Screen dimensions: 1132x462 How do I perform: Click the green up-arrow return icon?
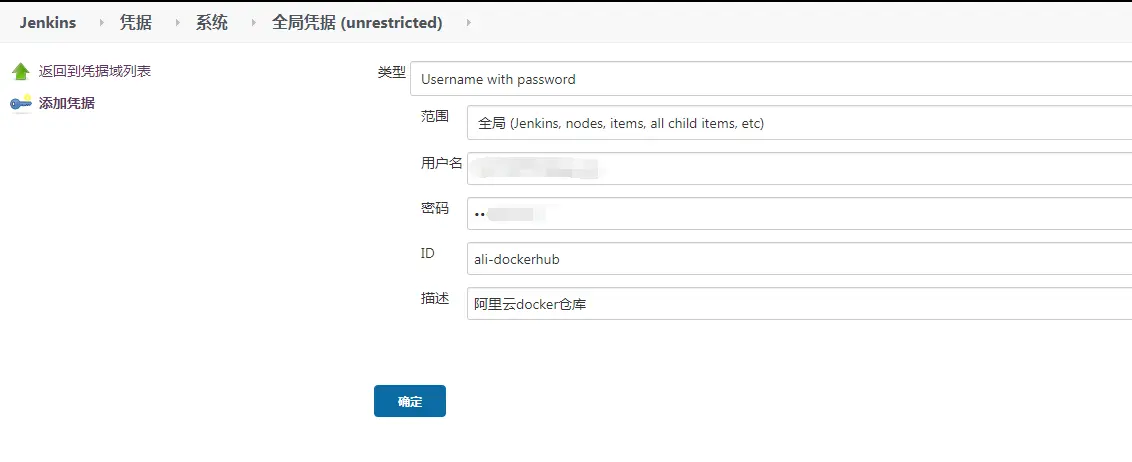pyautogui.click(x=20, y=72)
